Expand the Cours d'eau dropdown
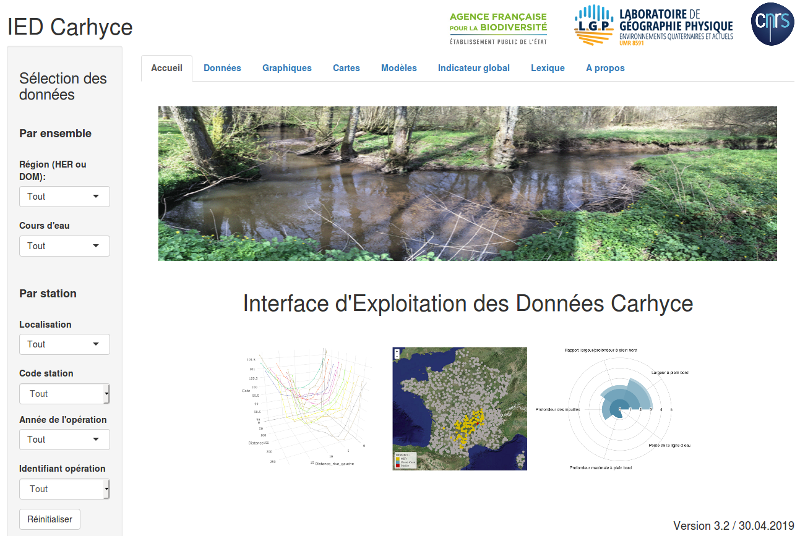Image resolution: width=800 pixels, height=536 pixels. pyautogui.click(x=64, y=246)
